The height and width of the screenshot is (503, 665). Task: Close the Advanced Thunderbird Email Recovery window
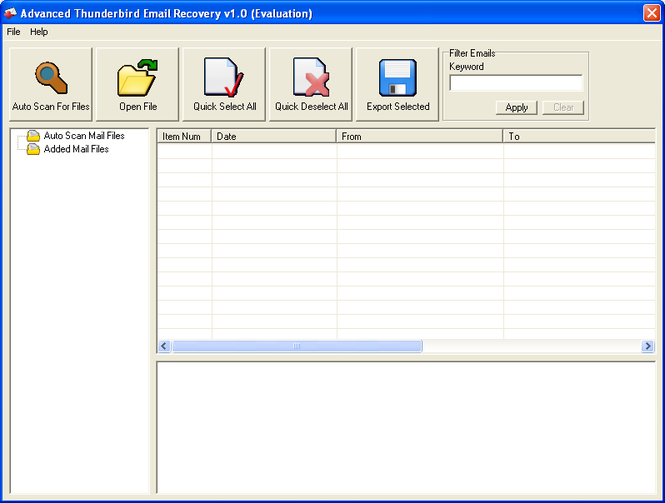pos(651,13)
